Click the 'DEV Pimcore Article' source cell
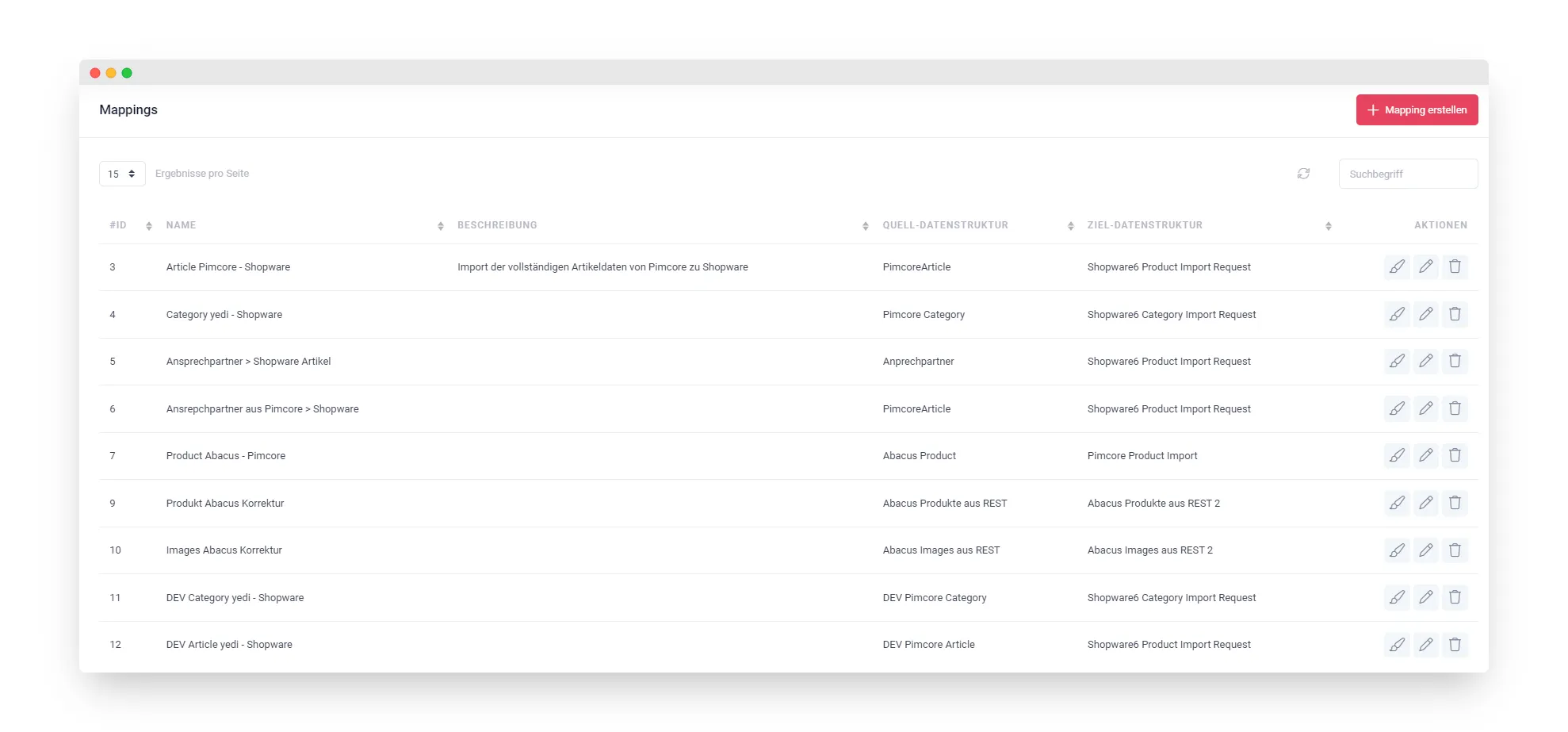Screen dimensions: 1568x732 coord(928,645)
